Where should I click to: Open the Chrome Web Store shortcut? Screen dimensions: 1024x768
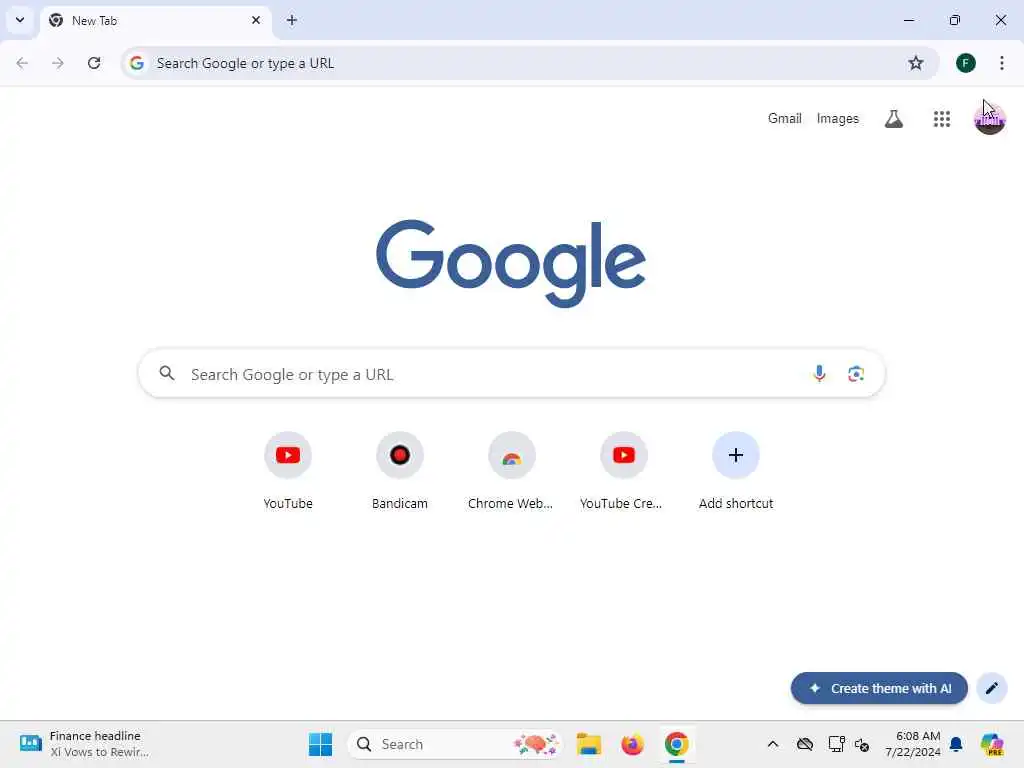(511, 472)
